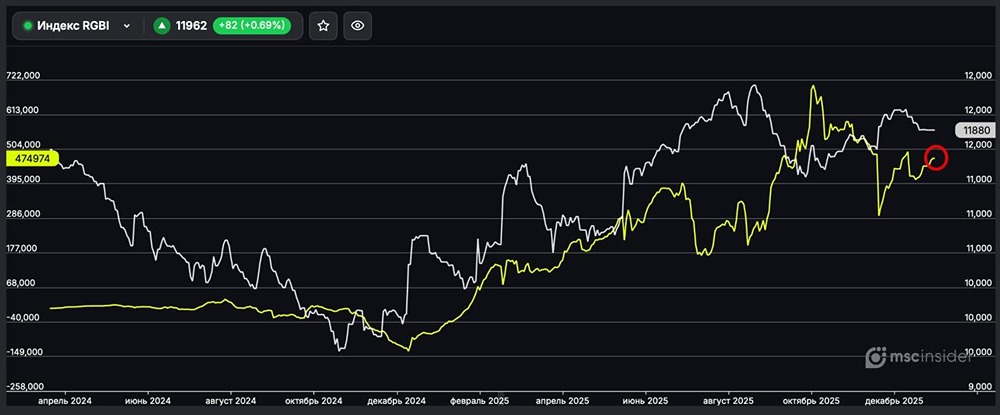Click the current value 11962
The height and width of the screenshot is (415, 1000).
(x=190, y=26)
